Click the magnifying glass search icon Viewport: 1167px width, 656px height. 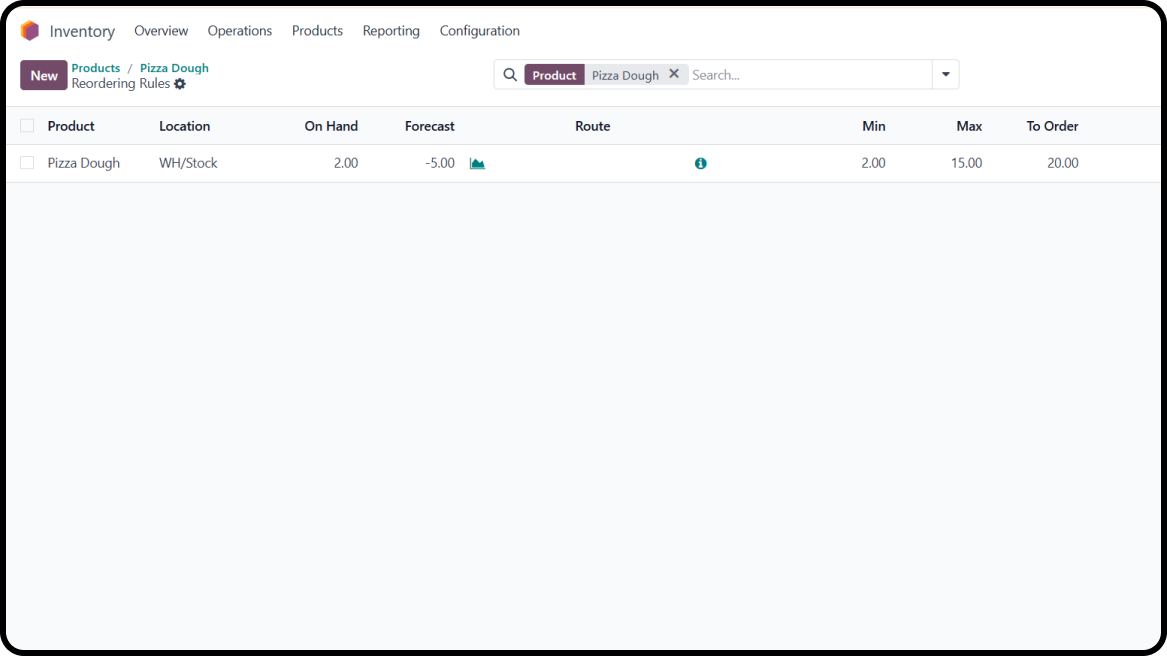(510, 75)
